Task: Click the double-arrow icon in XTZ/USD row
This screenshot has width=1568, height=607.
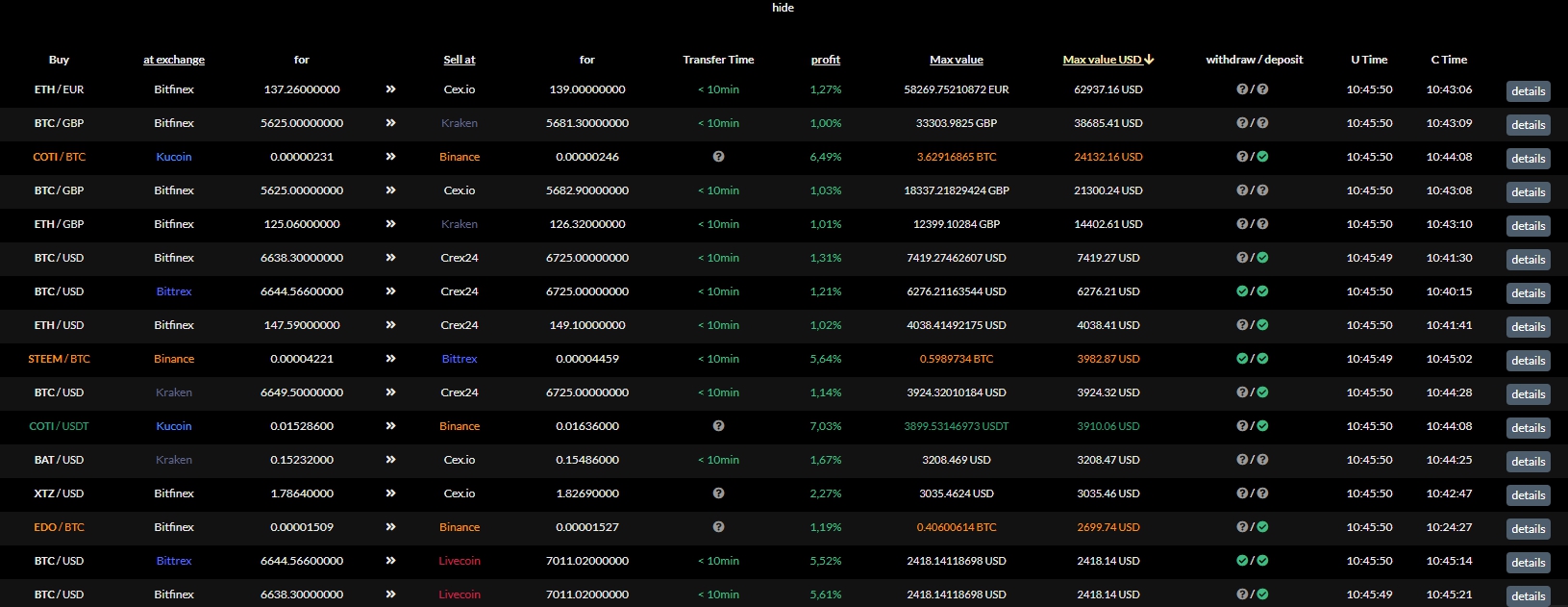Action: pyautogui.click(x=390, y=493)
